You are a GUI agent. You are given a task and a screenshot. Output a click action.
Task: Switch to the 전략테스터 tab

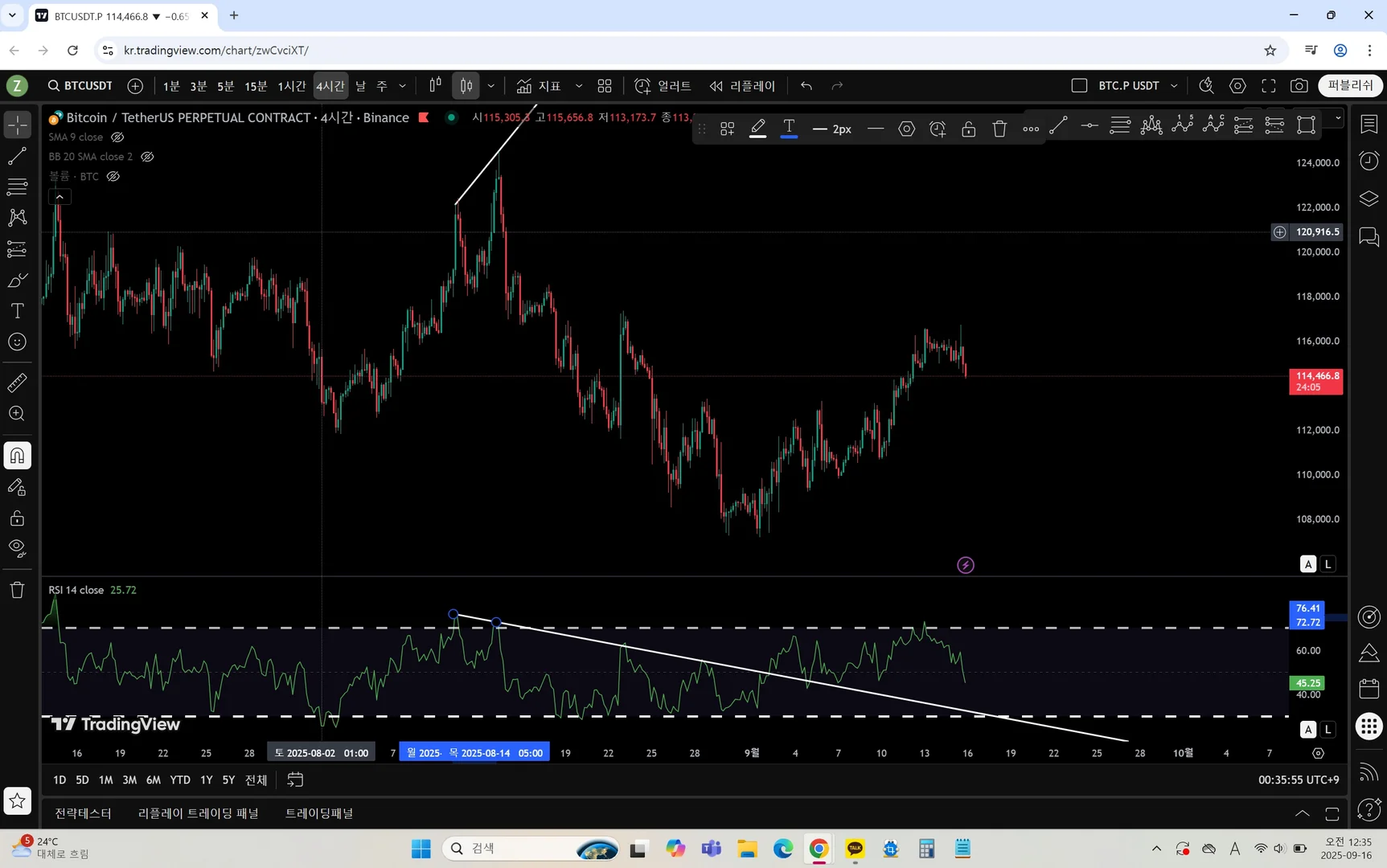(x=83, y=813)
